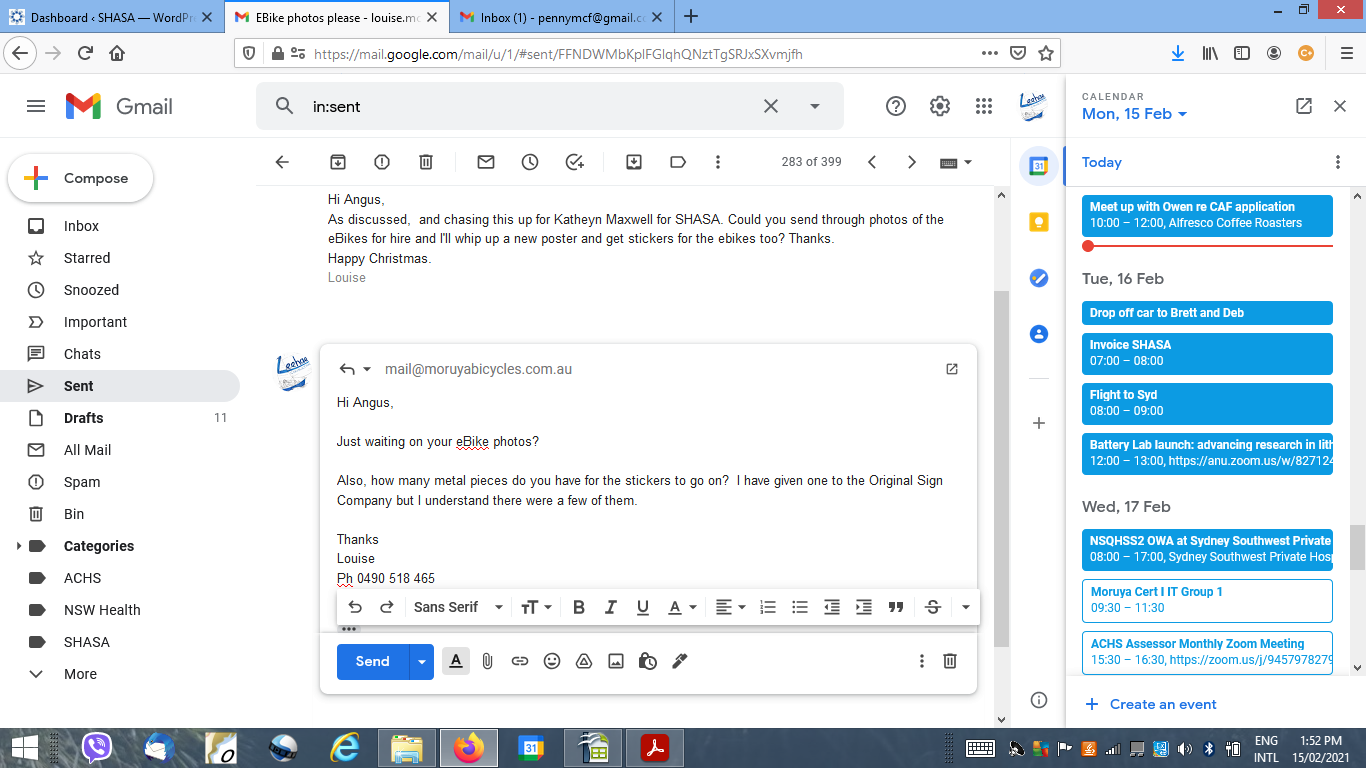
Task: Discard the draft with the trash icon
Action: click(950, 661)
